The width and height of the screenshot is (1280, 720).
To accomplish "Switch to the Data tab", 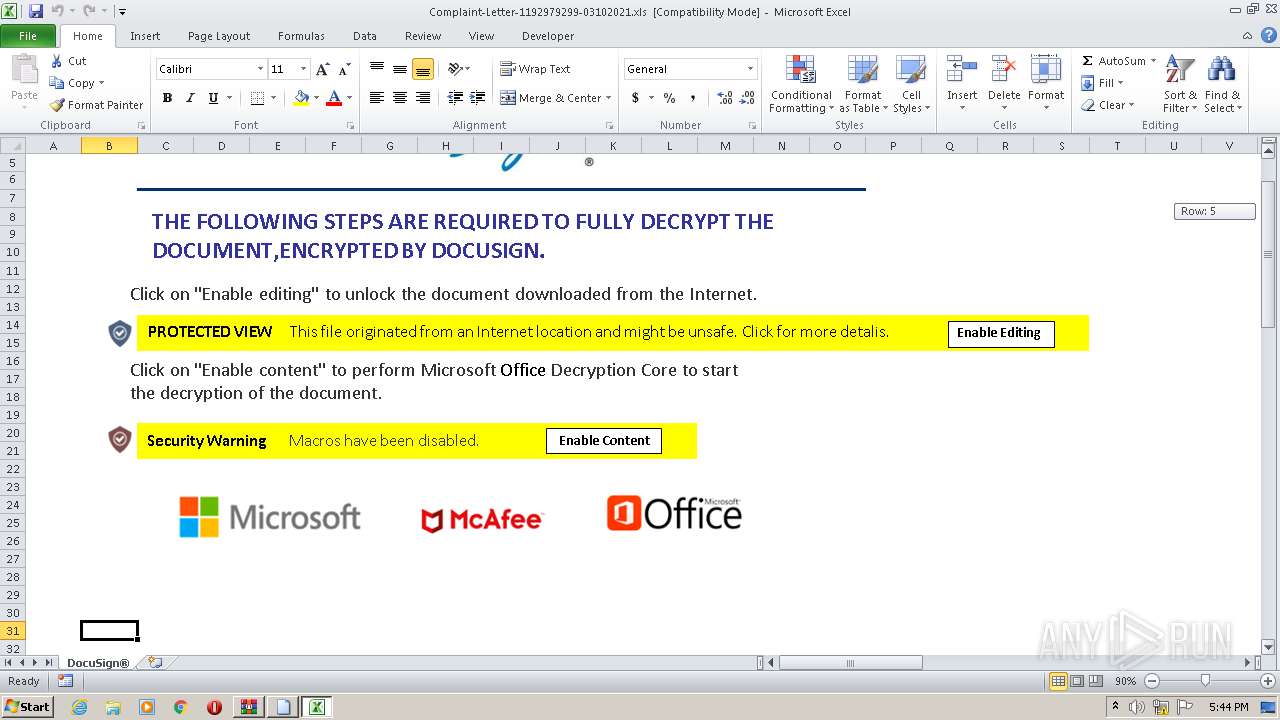I will [365, 36].
